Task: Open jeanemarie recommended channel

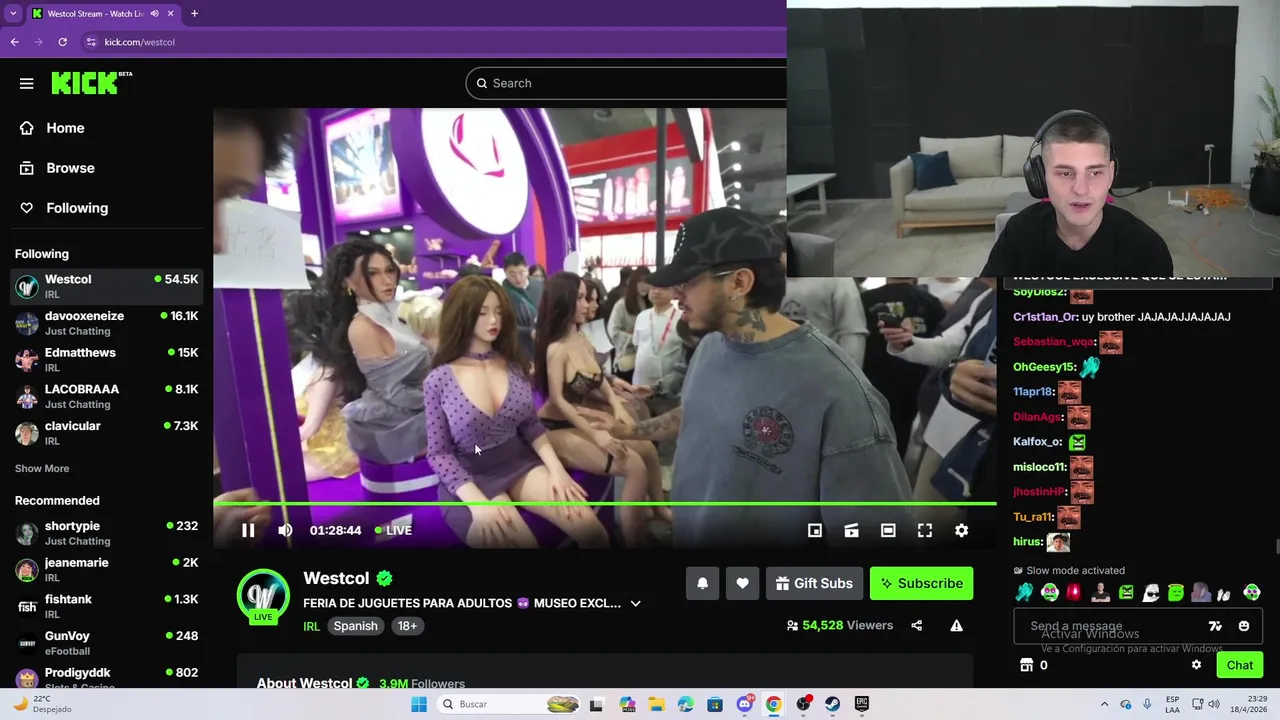Action: (106, 570)
